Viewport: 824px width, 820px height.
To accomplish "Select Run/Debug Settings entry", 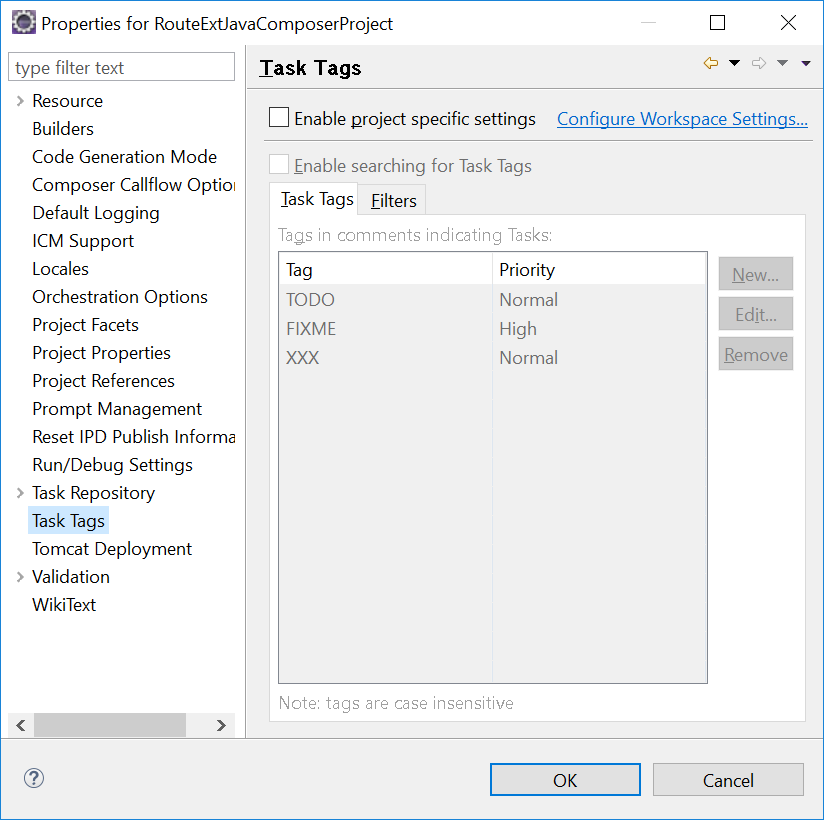I will [112, 465].
